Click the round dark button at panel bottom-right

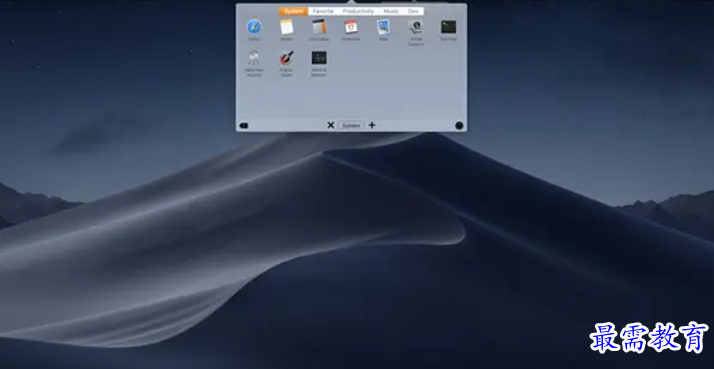coord(459,125)
